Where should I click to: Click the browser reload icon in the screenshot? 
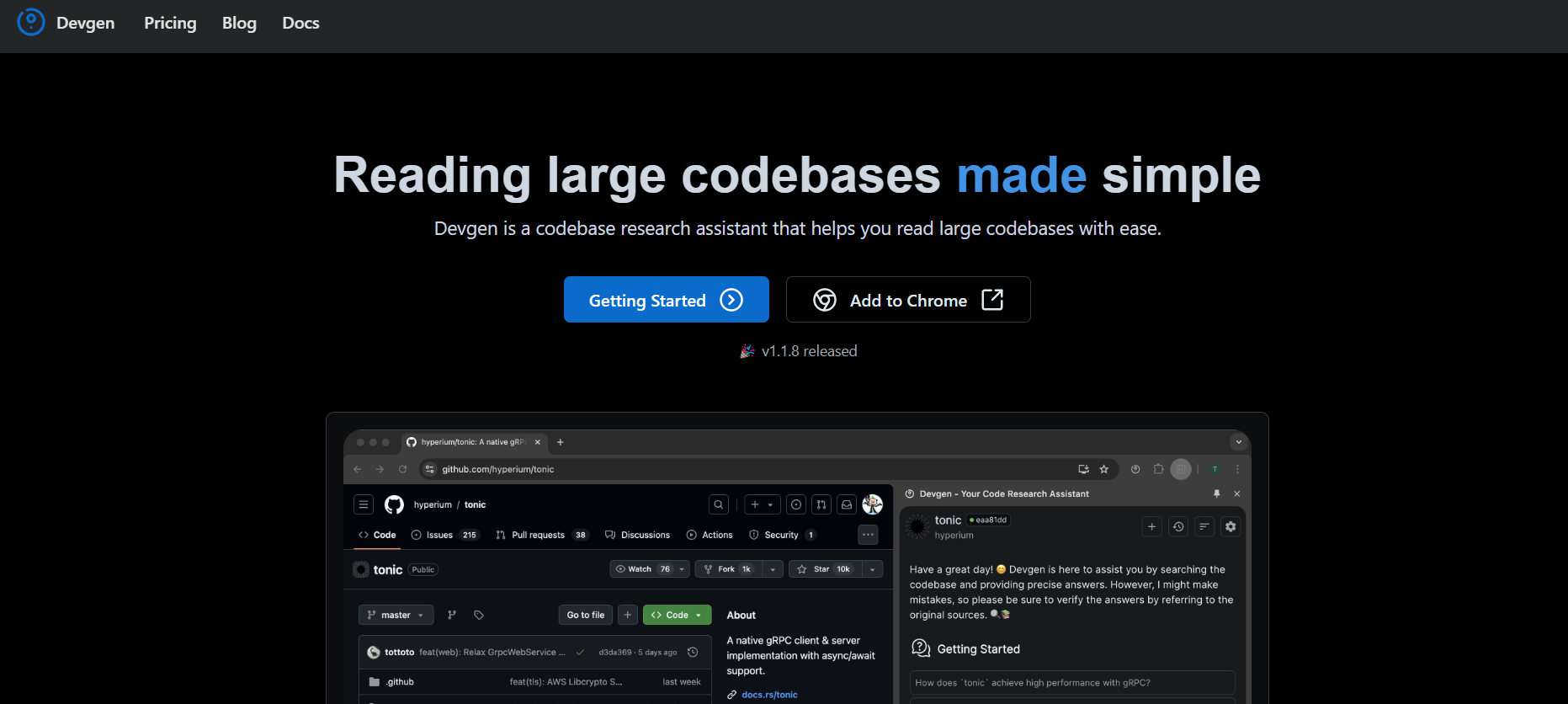point(402,469)
